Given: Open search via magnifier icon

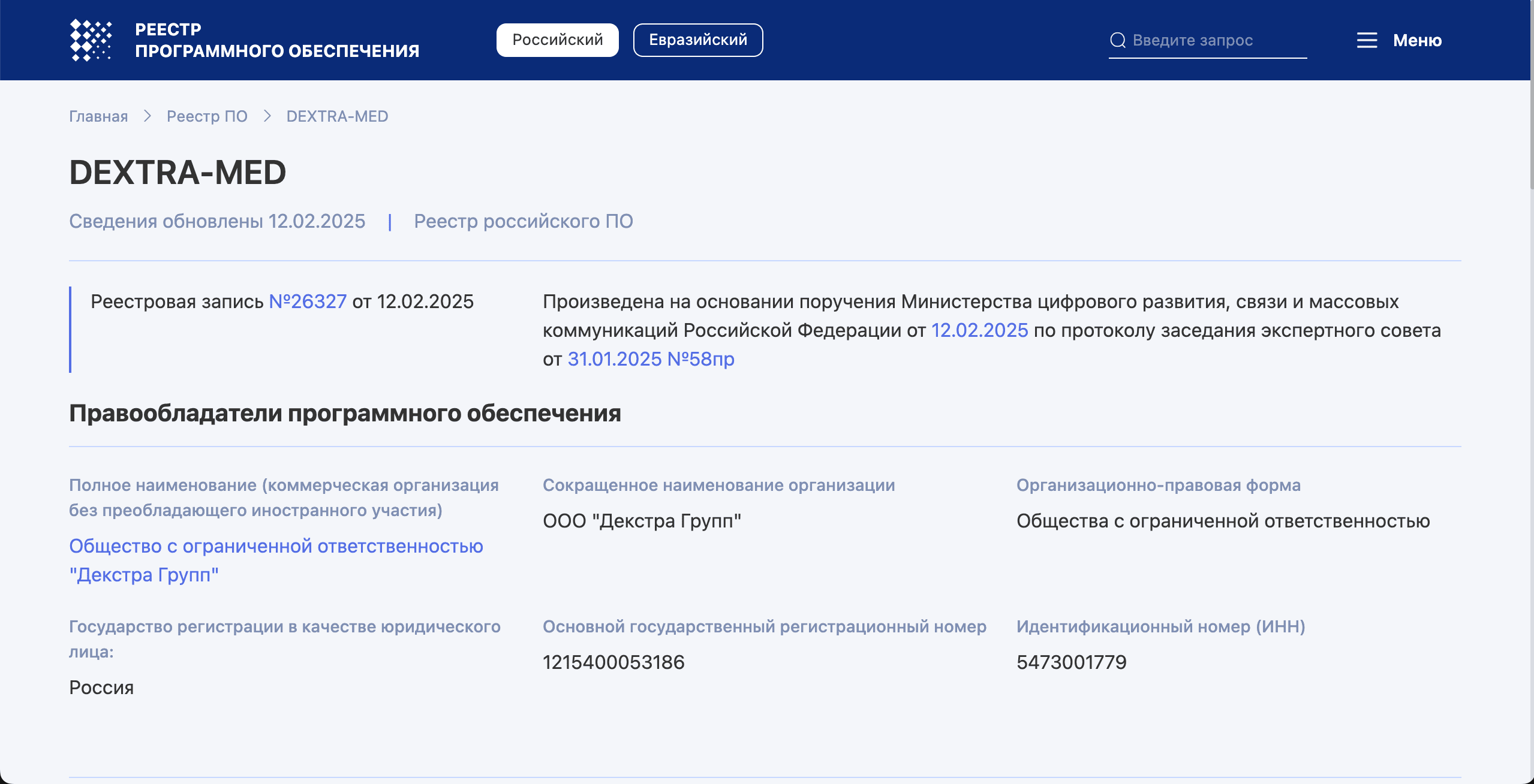Looking at the screenshot, I should (1118, 40).
